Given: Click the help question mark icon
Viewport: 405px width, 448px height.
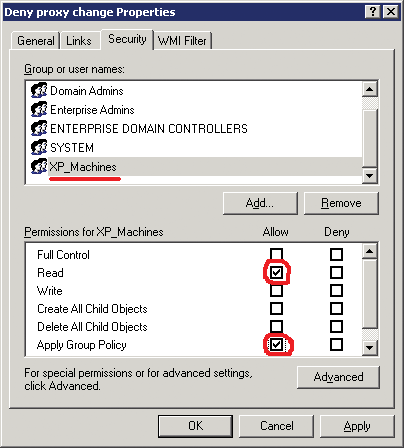Looking at the screenshot, I should click(373, 12).
